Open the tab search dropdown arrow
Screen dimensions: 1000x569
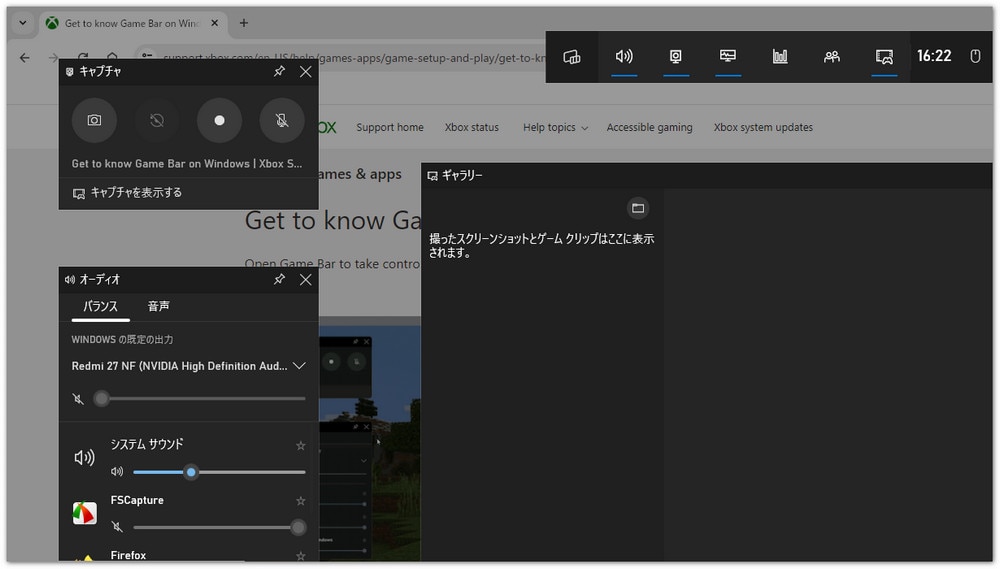[x=22, y=23]
